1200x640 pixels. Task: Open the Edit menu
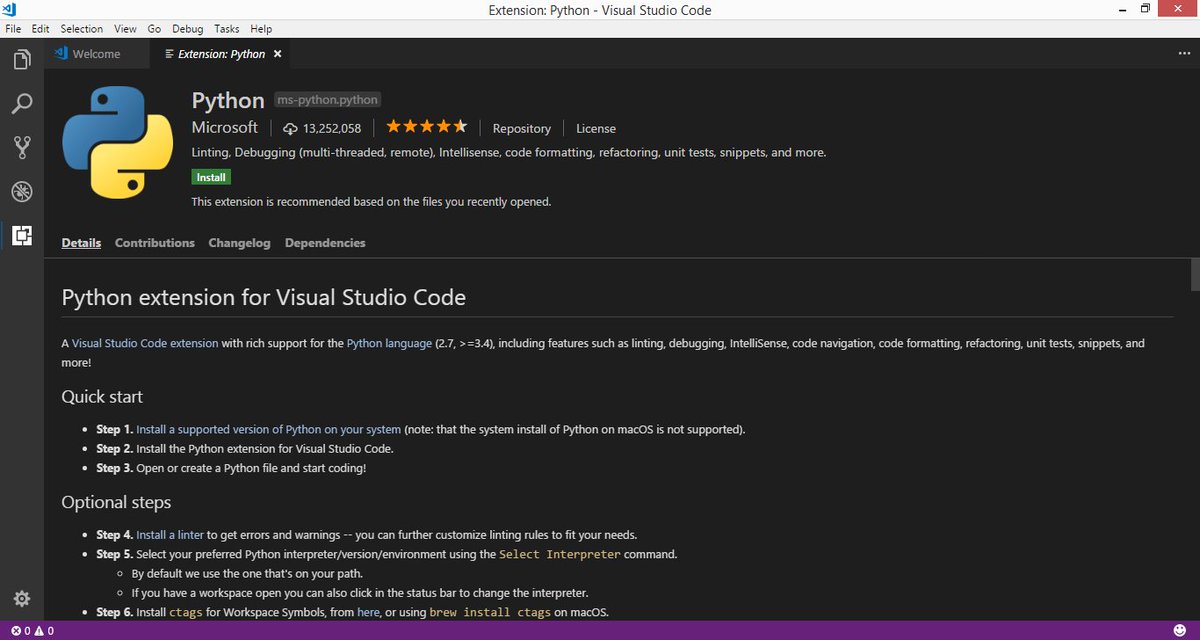40,29
